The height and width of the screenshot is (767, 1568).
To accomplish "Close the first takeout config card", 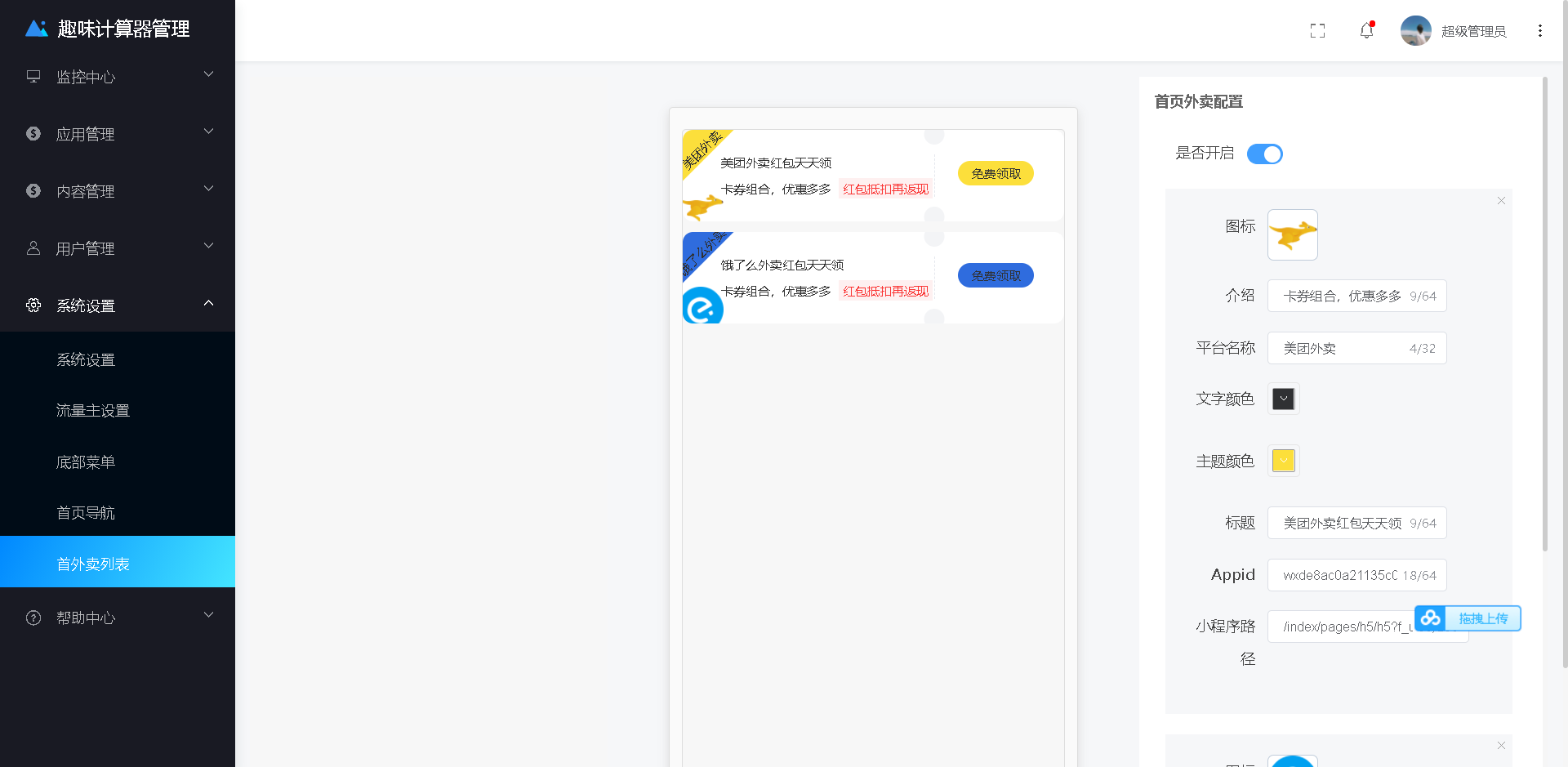I will [1501, 201].
